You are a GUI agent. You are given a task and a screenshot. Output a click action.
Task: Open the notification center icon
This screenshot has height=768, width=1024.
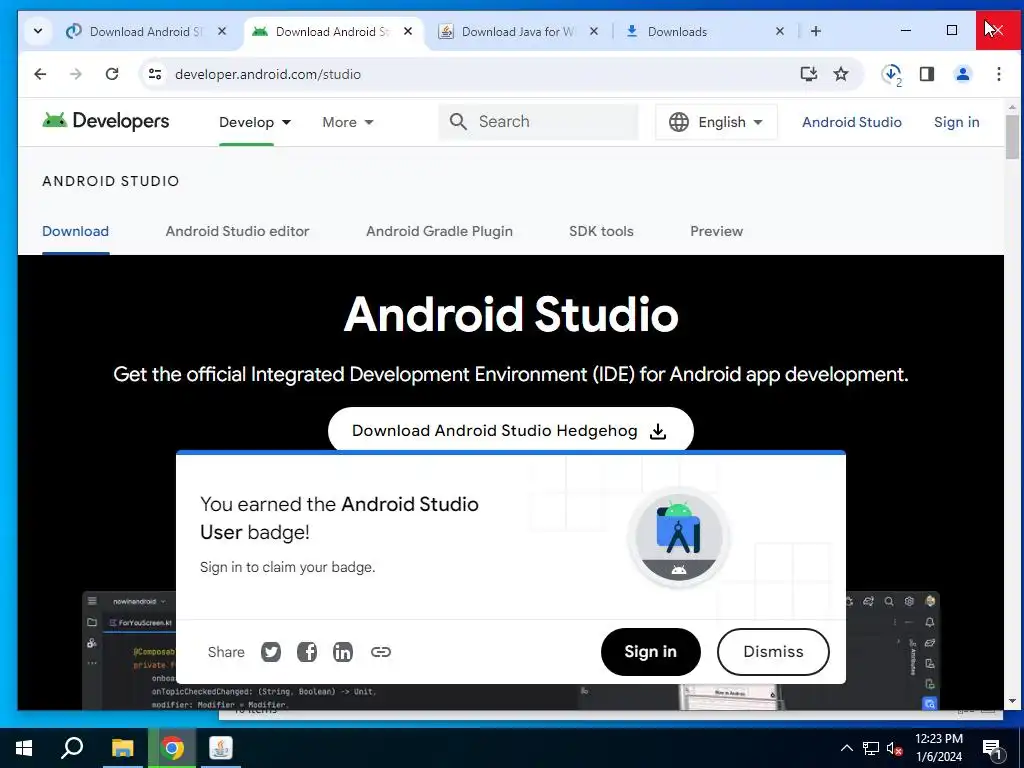(992, 748)
